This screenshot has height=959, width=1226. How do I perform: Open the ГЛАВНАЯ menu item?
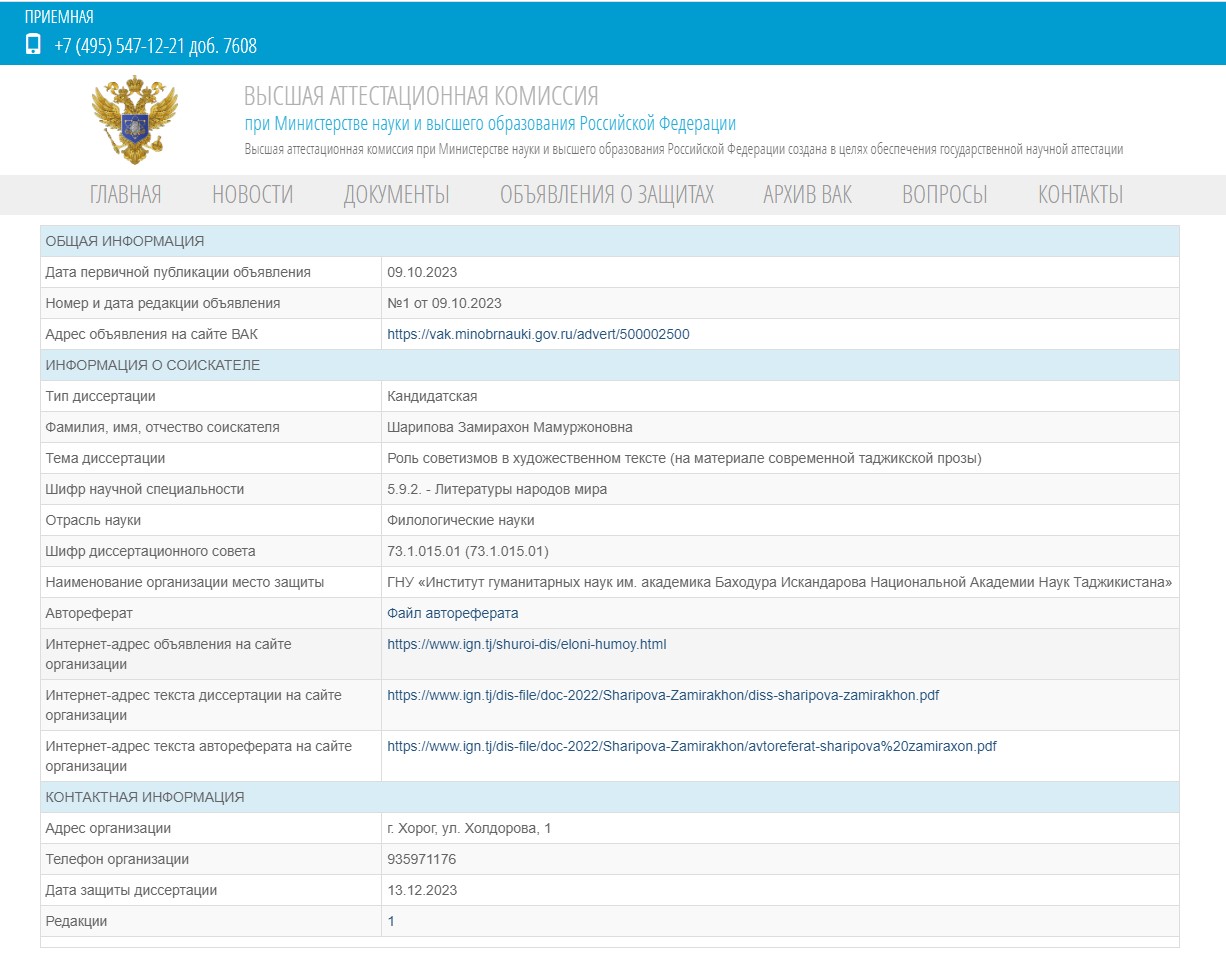pos(125,195)
